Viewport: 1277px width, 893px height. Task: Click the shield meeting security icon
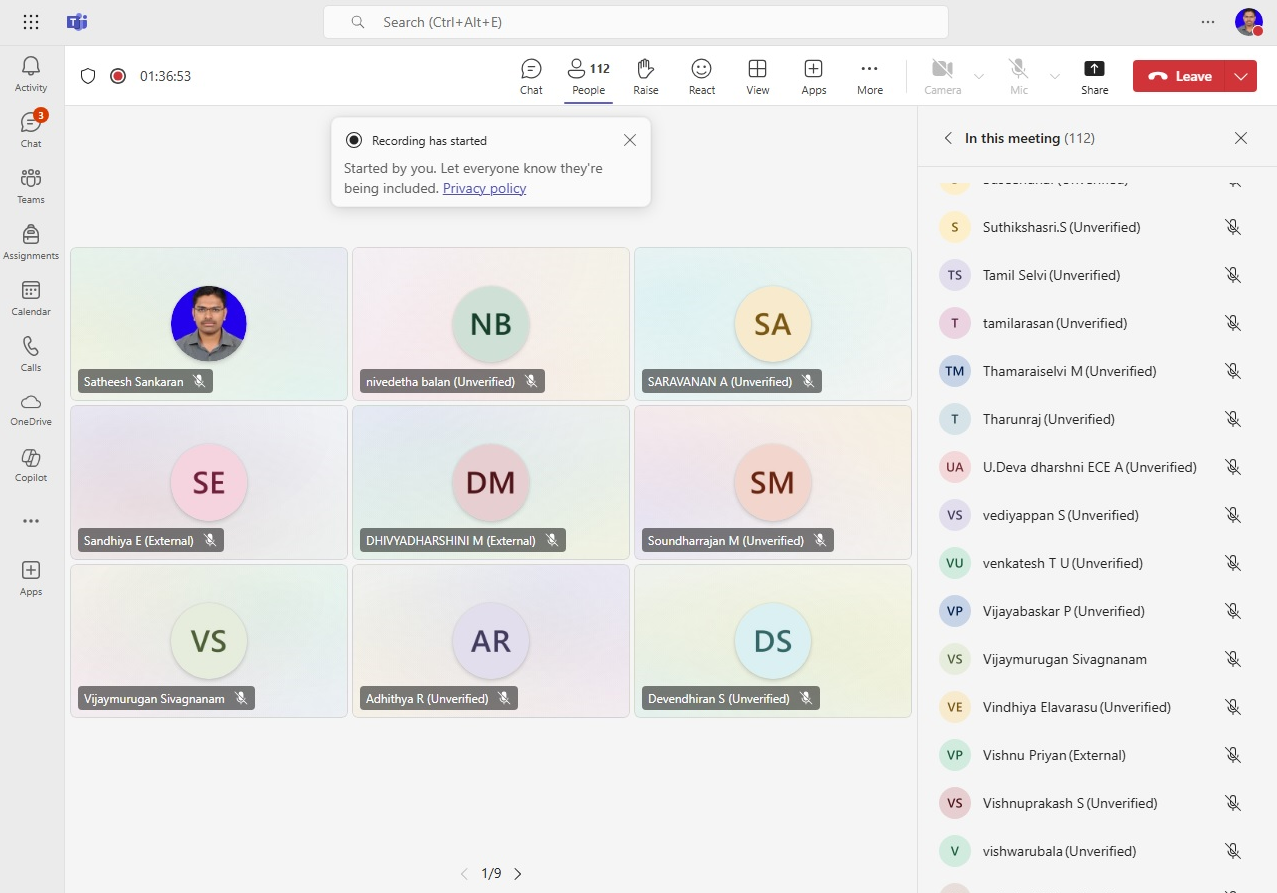pos(88,76)
